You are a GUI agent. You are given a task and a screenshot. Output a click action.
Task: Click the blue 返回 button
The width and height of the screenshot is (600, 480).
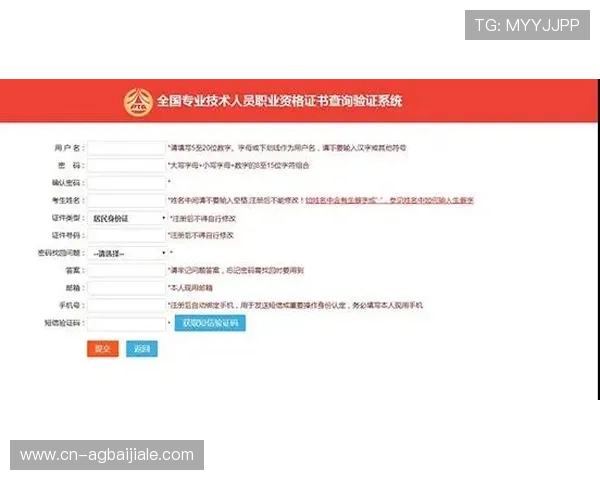[x=142, y=349]
